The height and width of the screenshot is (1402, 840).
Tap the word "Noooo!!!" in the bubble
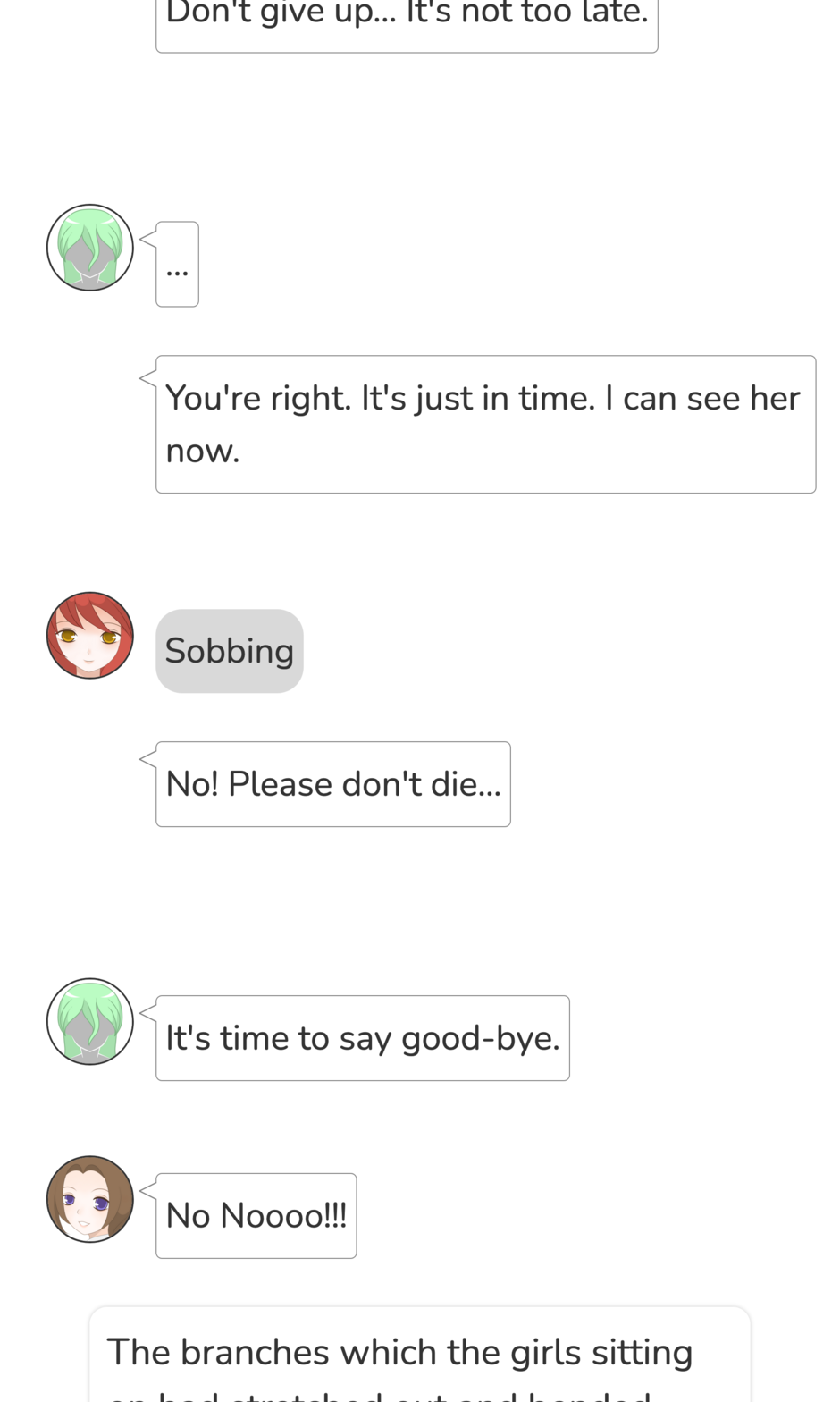(283, 1216)
